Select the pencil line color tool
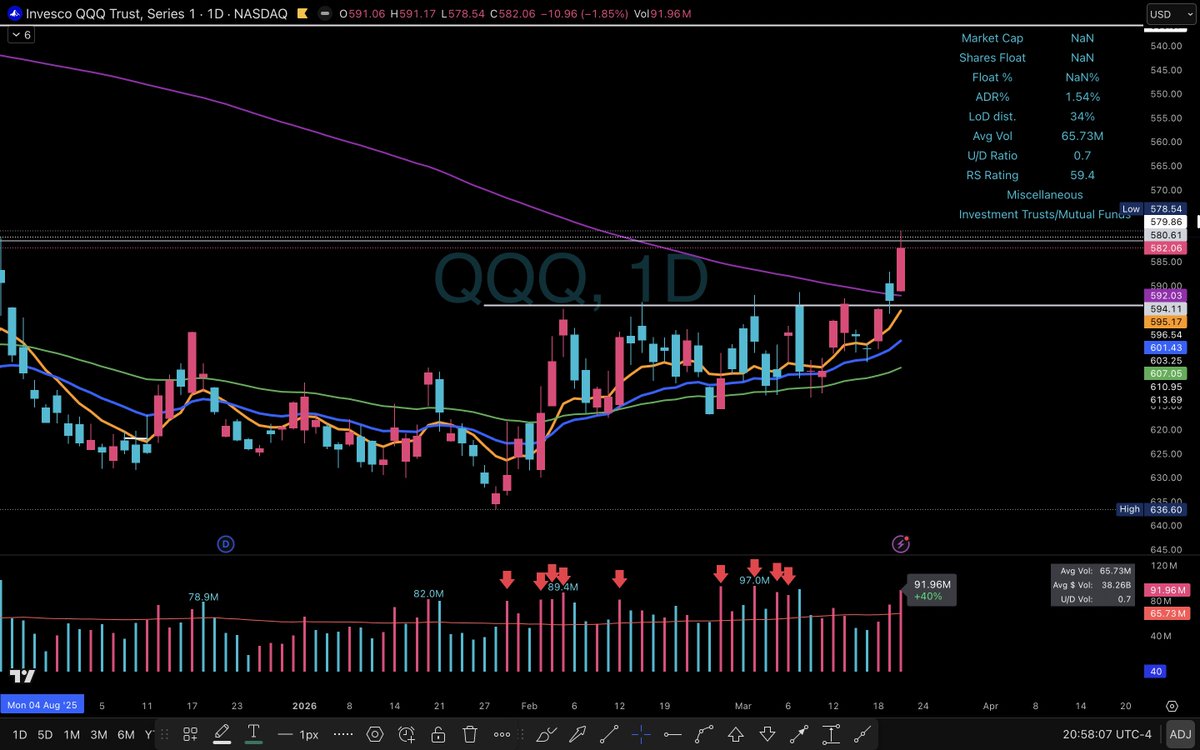 coord(221,733)
